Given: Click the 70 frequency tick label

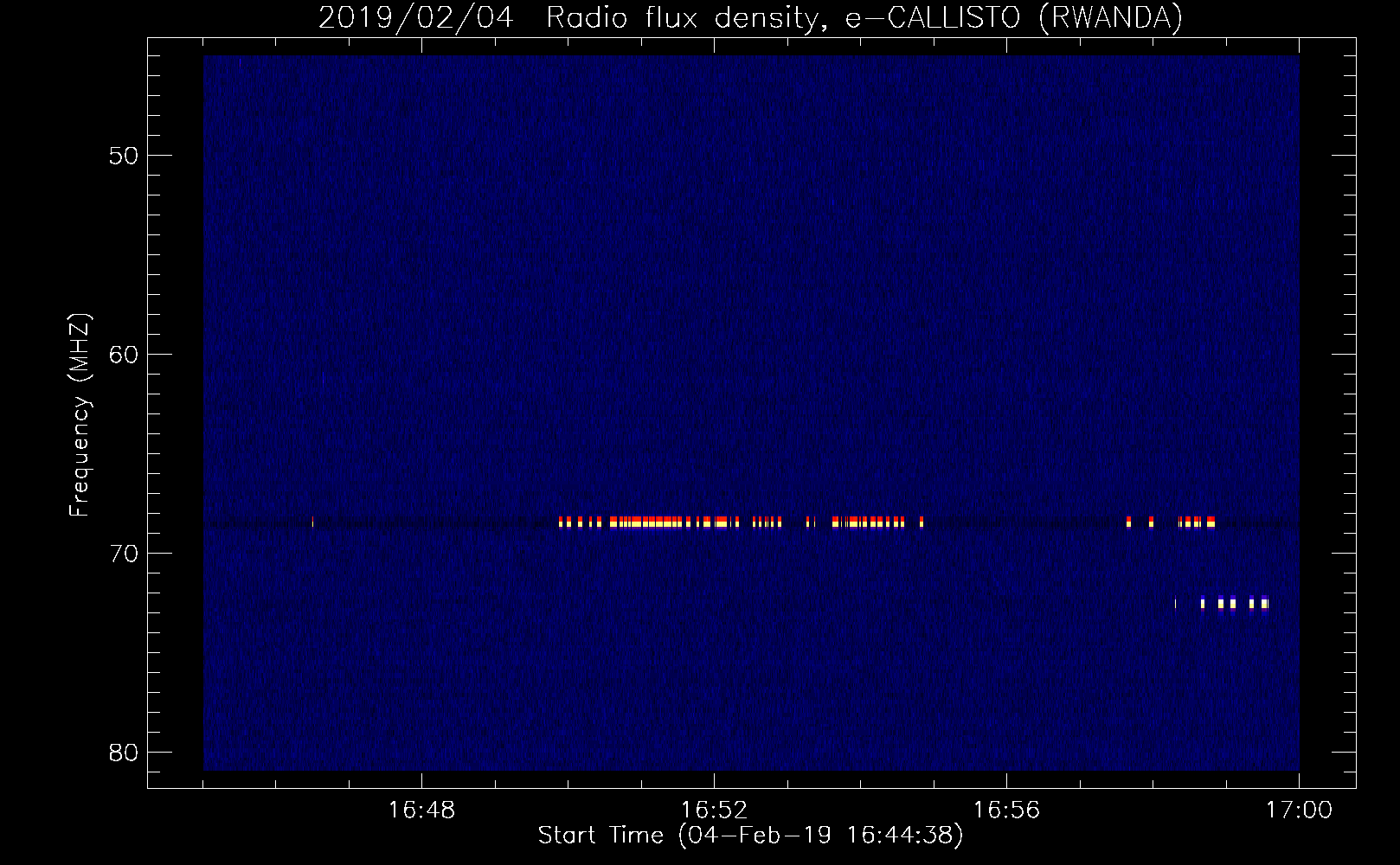Looking at the screenshot, I should 124,554.
